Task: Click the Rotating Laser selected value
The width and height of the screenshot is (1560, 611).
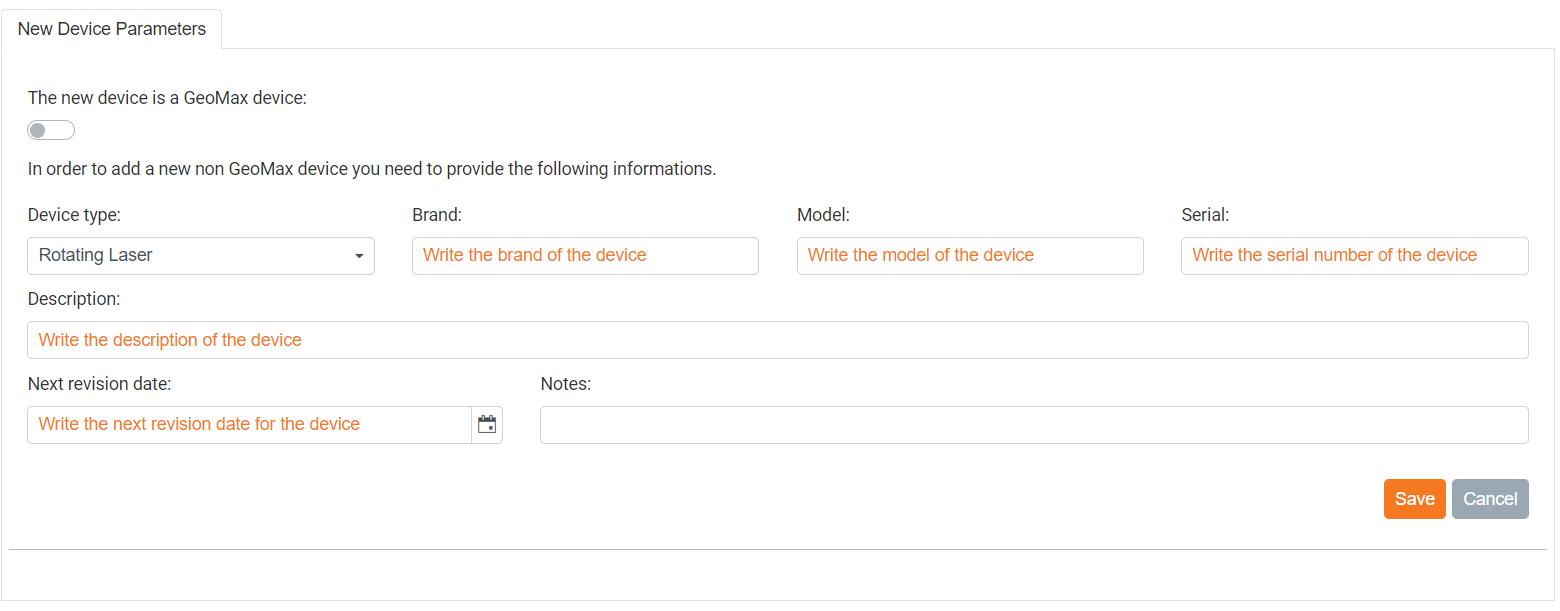Action: click(x=96, y=255)
